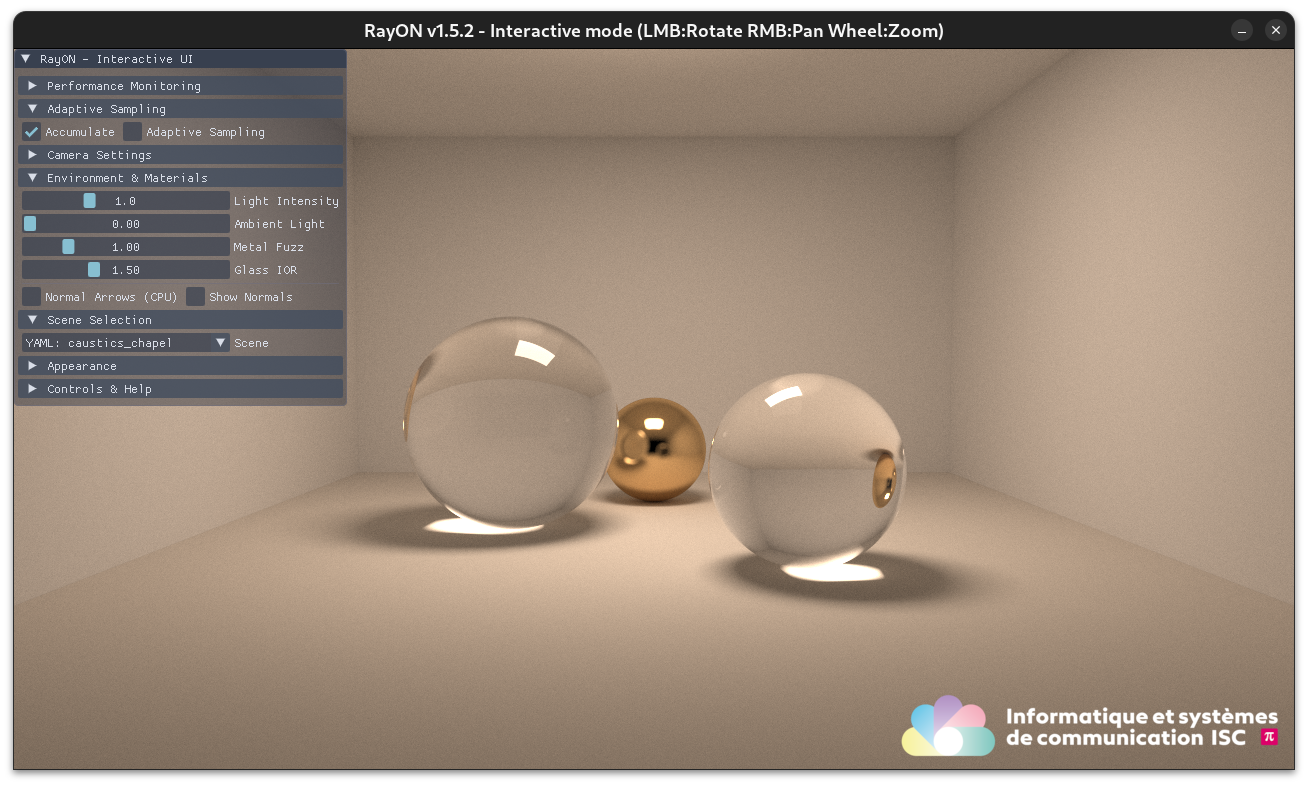Expand the Appearance section
Image resolution: width=1308 pixels, height=786 pixels.
pyautogui.click(x=33, y=366)
